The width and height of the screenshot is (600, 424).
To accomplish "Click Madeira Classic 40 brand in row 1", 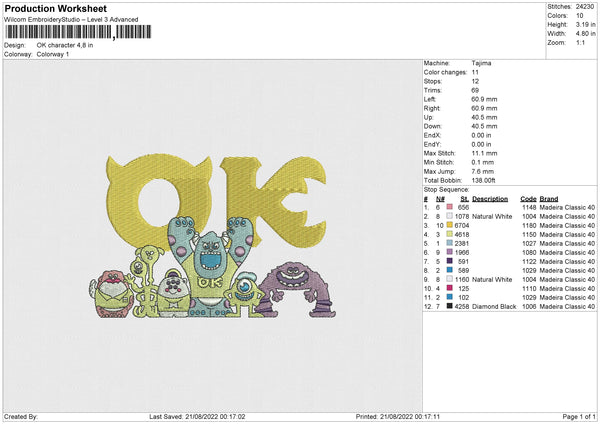I will point(567,207).
